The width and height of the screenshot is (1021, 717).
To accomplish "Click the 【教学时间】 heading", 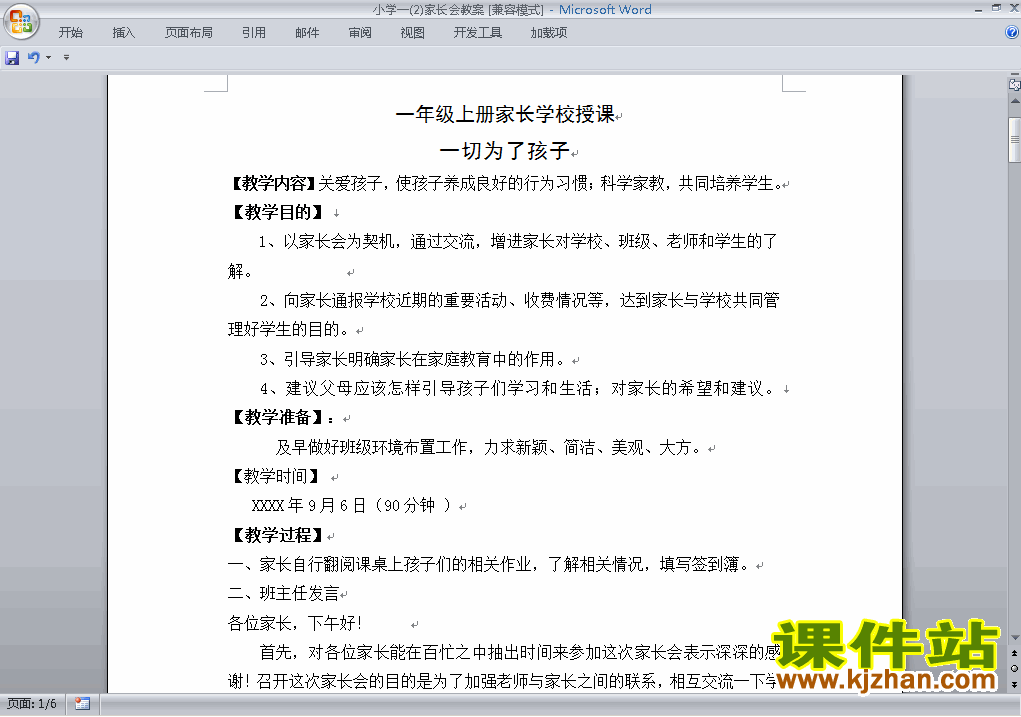I will point(276,477).
